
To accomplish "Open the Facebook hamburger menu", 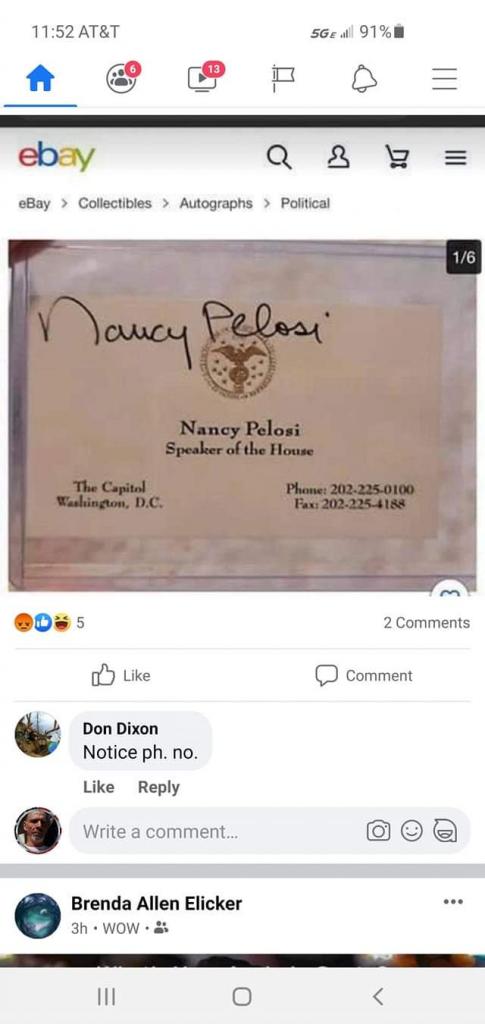I will coord(445,80).
